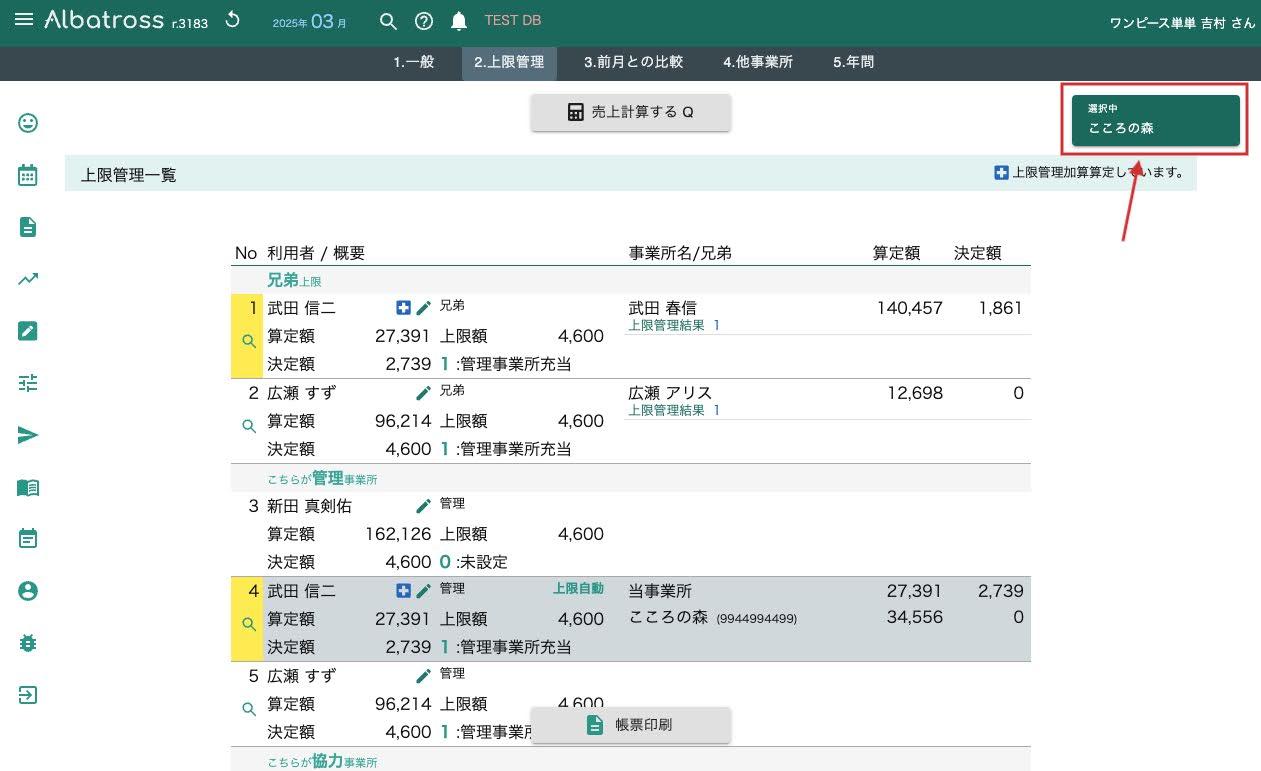1261x771 pixels.
Task: Open the search magnifier in header
Action: coord(389,22)
